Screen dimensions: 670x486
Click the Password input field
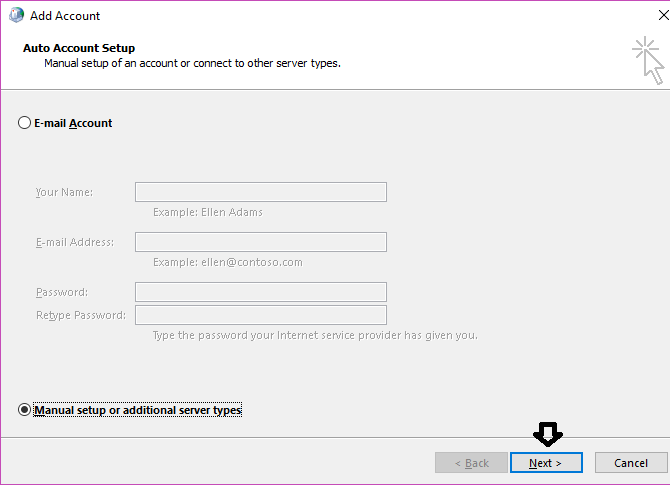pyautogui.click(x=261, y=292)
